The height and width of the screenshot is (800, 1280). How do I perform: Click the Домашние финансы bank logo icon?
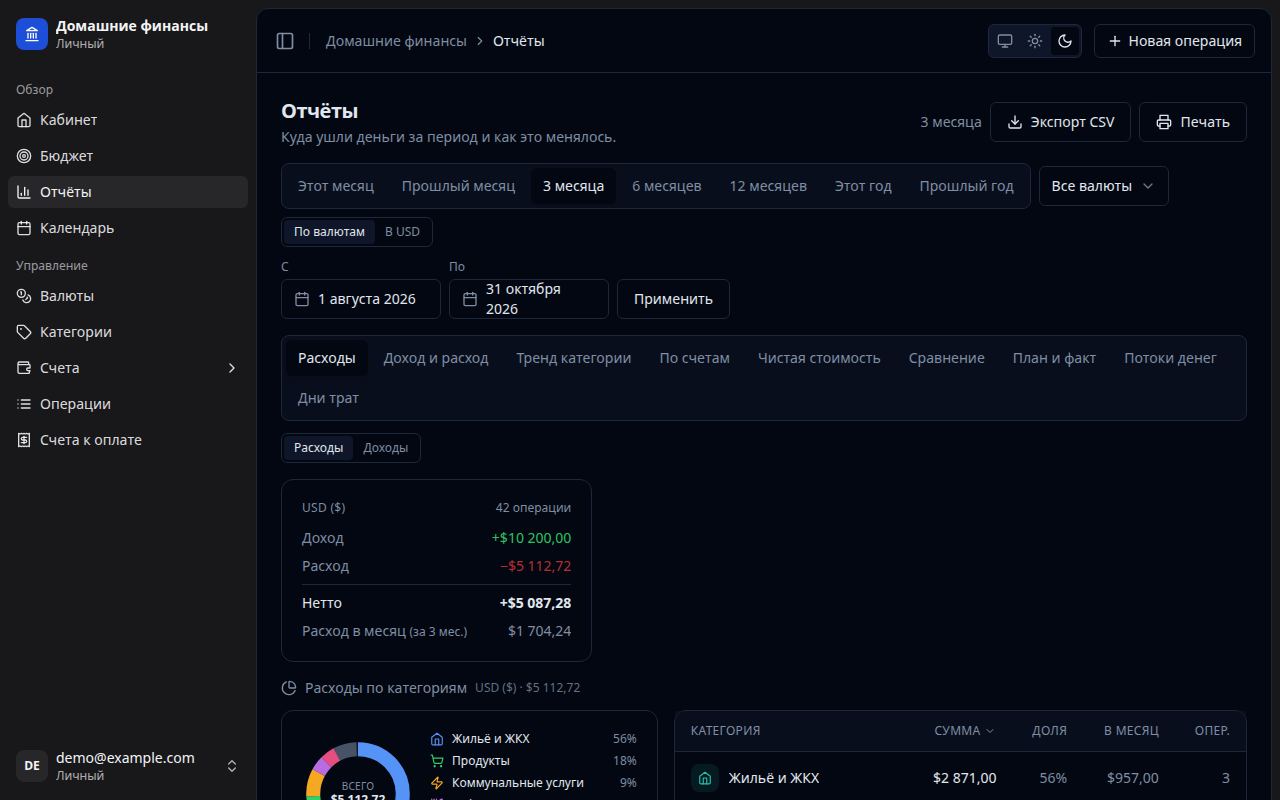32,34
